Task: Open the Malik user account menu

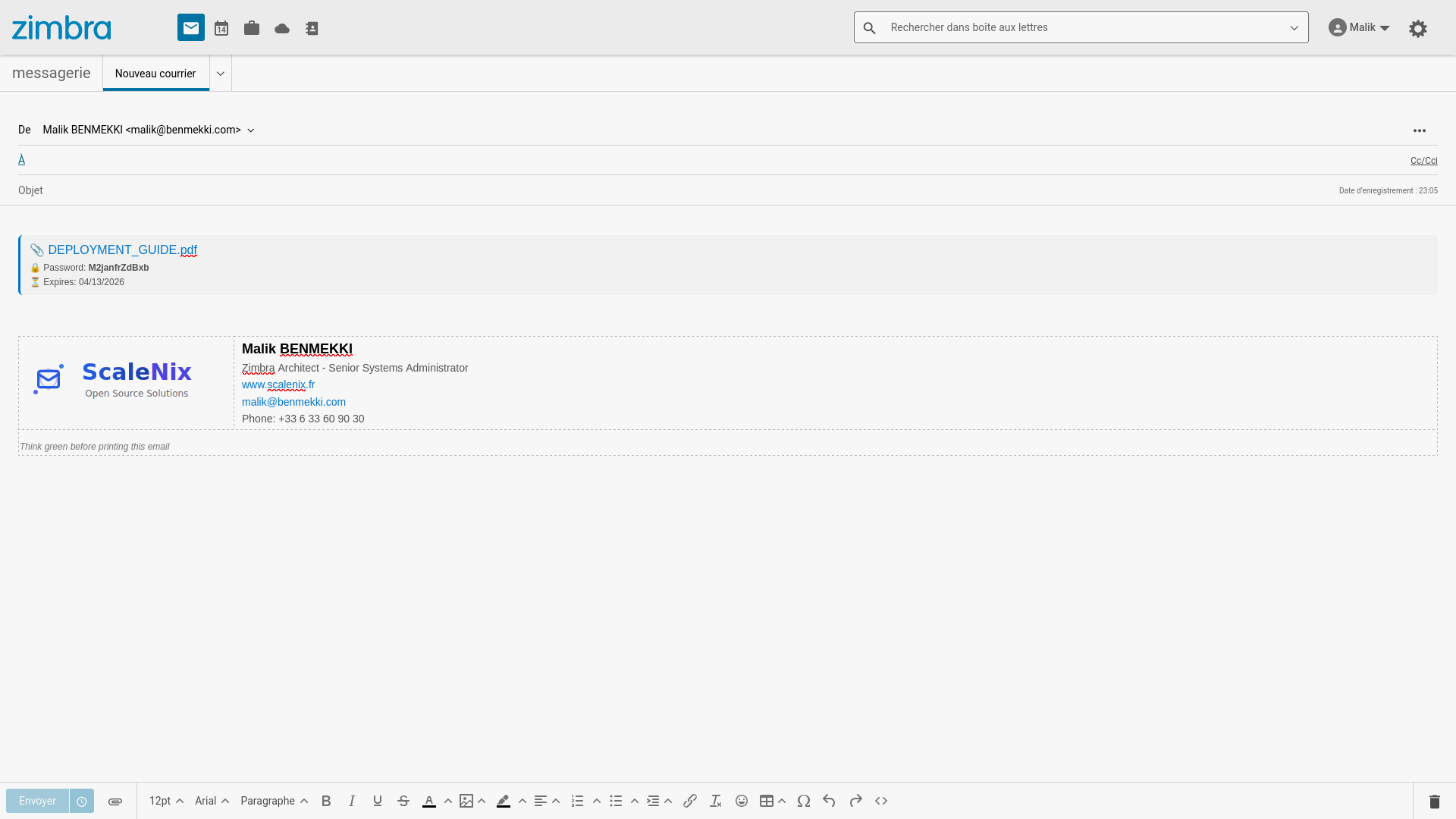Action: [1360, 27]
